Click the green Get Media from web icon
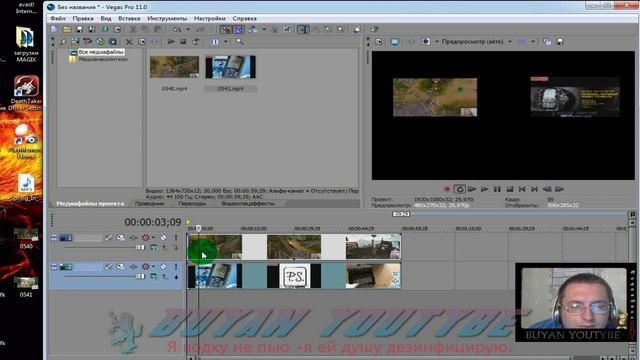The image size is (640, 360). click(x=100, y=42)
